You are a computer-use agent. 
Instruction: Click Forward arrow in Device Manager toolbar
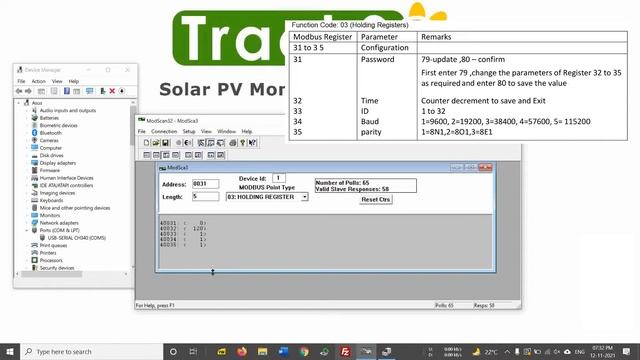click(28, 91)
